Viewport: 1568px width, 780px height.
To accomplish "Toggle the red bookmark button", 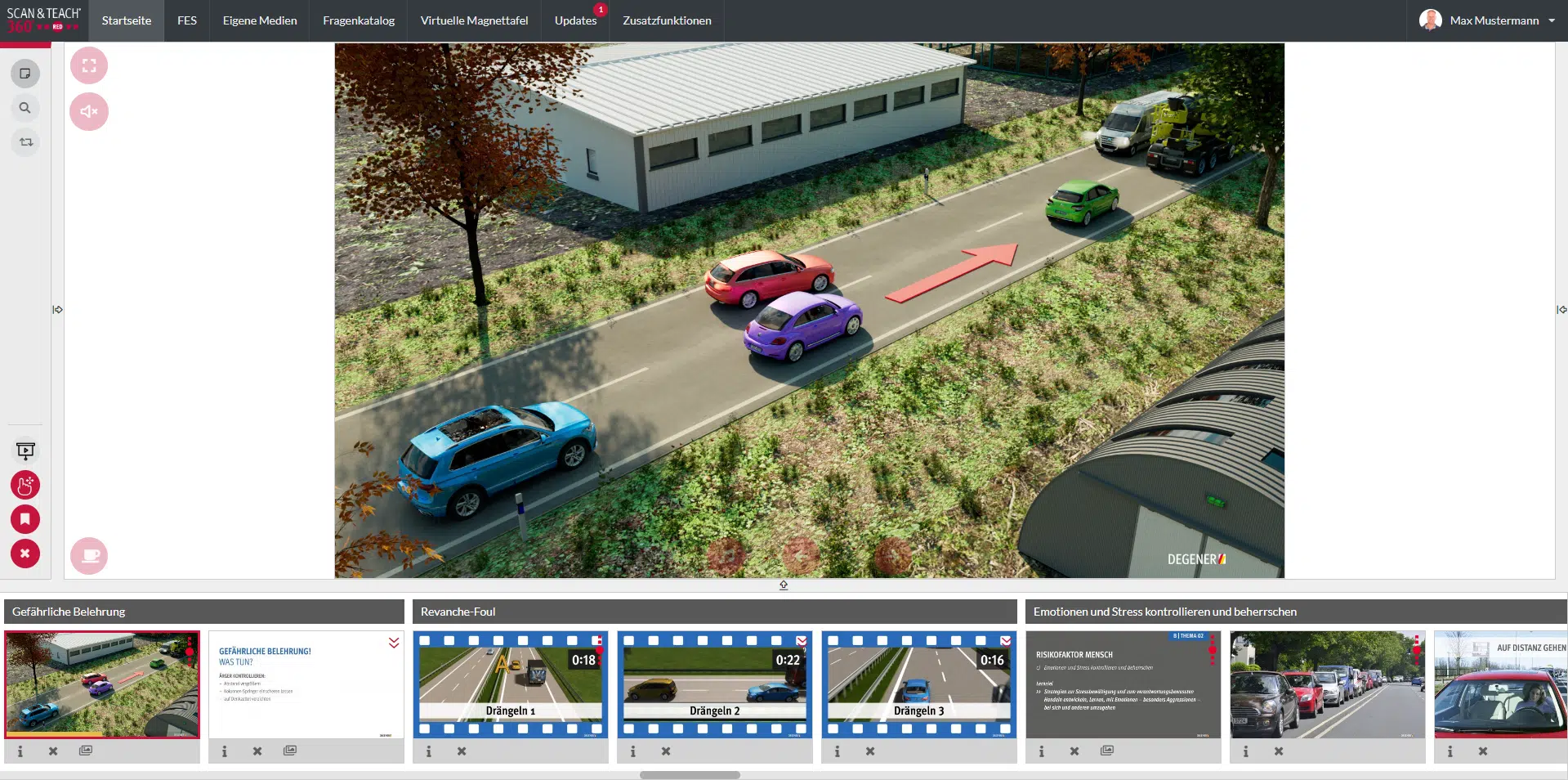I will pyautogui.click(x=25, y=519).
